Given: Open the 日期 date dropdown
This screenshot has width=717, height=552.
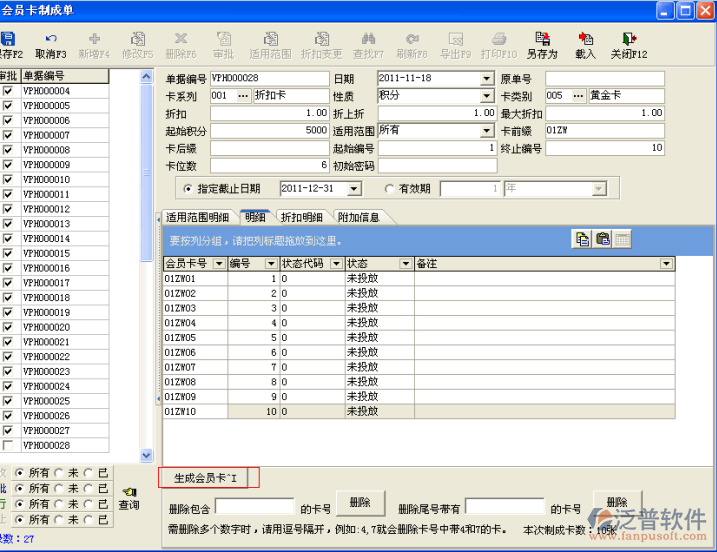Looking at the screenshot, I should click(487, 79).
